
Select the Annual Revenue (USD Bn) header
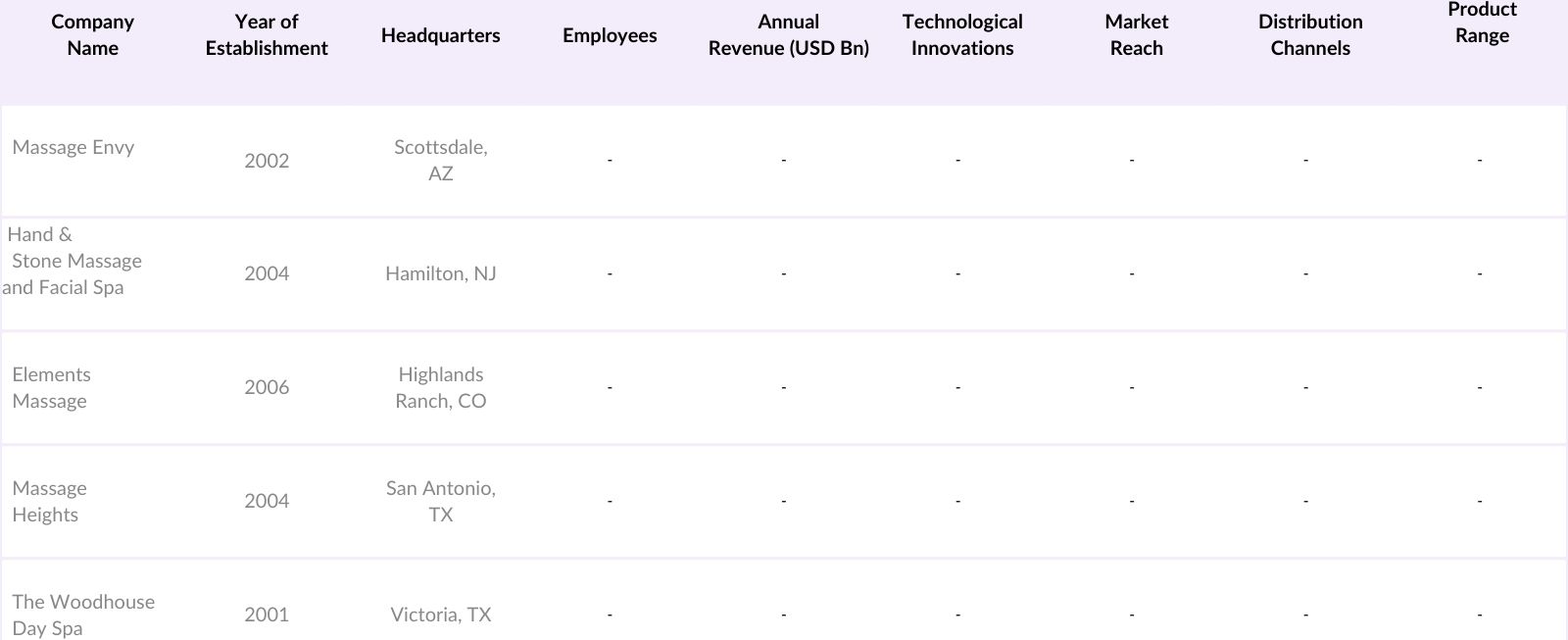click(788, 35)
